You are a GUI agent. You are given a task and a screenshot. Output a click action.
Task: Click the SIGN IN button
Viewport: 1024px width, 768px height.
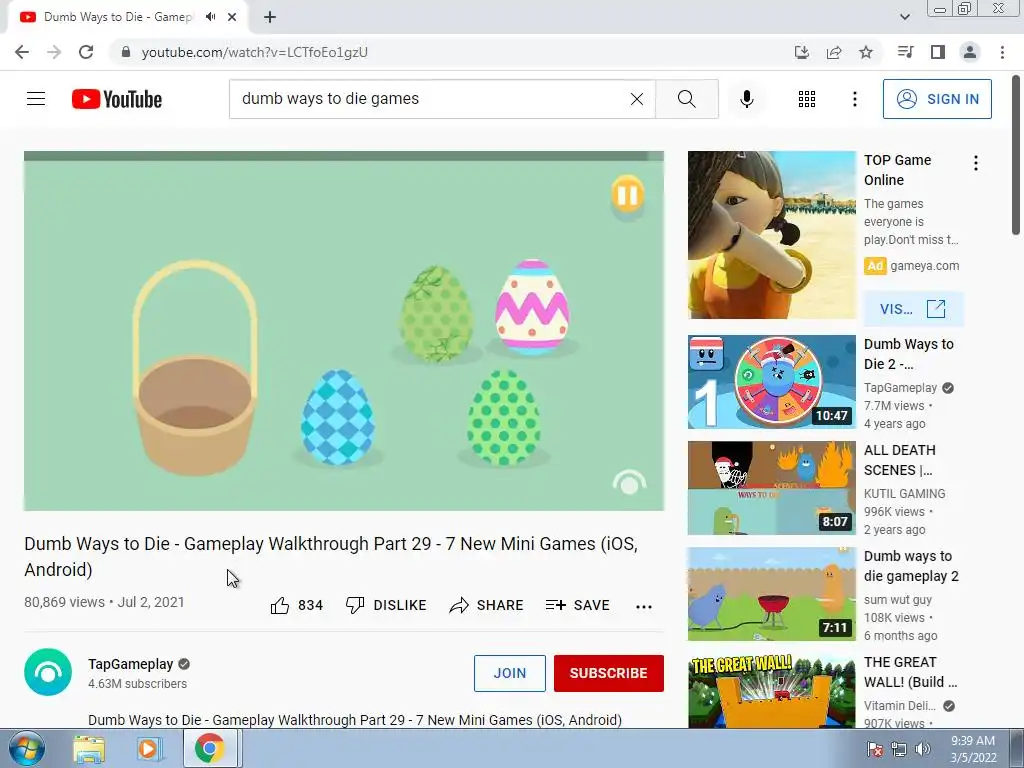pyautogui.click(x=937, y=99)
